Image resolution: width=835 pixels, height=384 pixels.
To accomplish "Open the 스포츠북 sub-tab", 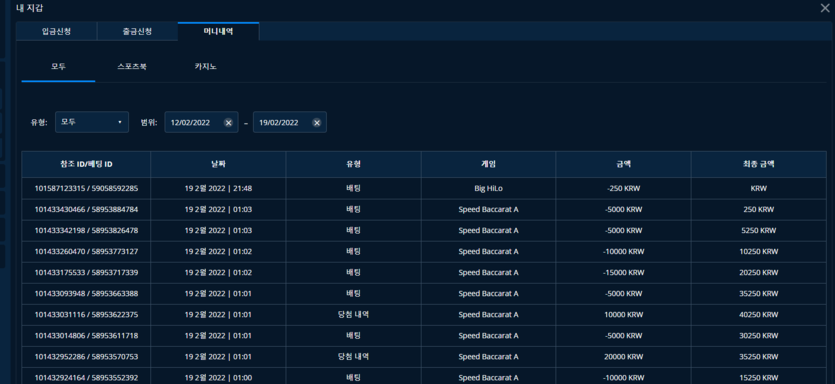I will [x=132, y=68].
